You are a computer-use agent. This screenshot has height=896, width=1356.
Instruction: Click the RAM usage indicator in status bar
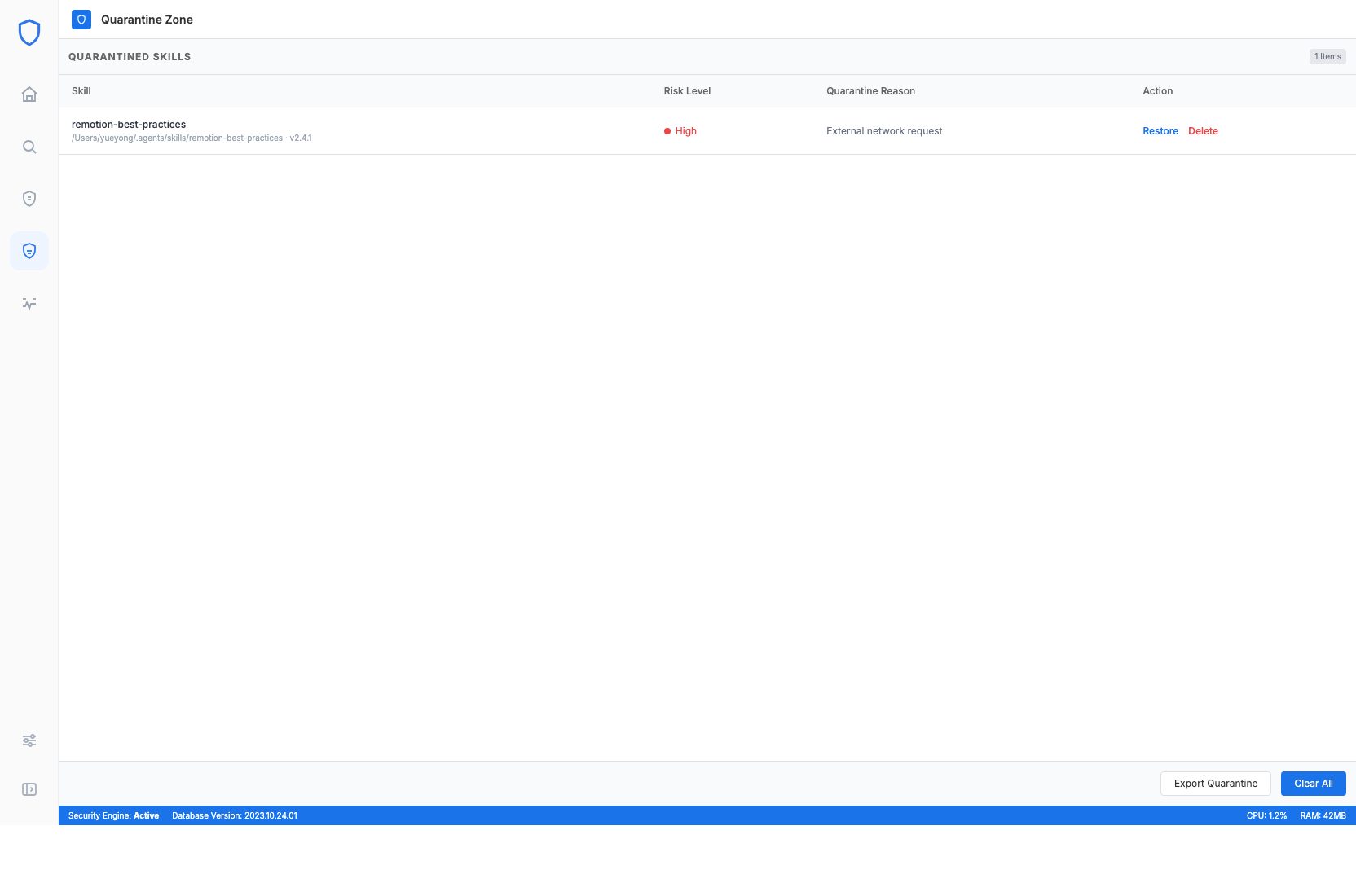1322,815
